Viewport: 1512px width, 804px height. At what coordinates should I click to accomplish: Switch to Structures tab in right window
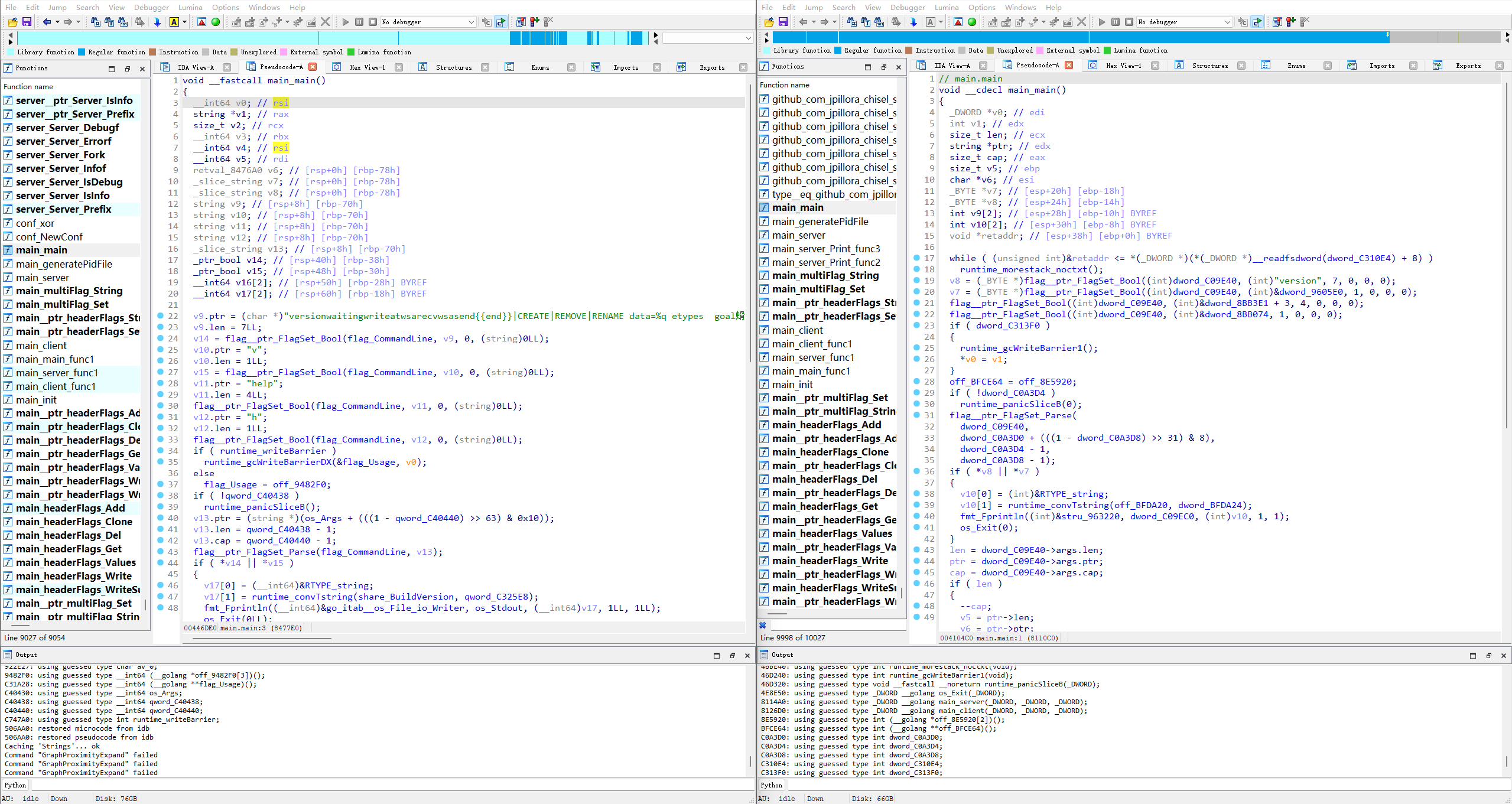click(1209, 66)
